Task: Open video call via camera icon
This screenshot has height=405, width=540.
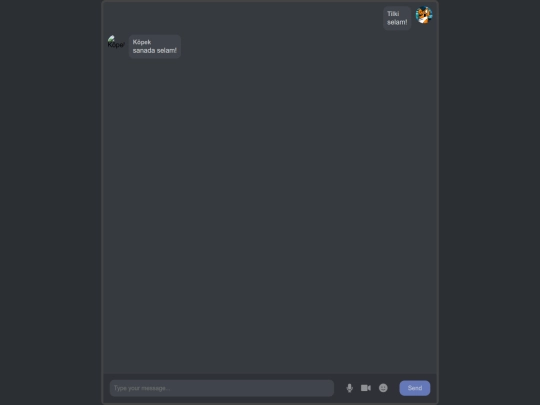Action: (x=366, y=388)
